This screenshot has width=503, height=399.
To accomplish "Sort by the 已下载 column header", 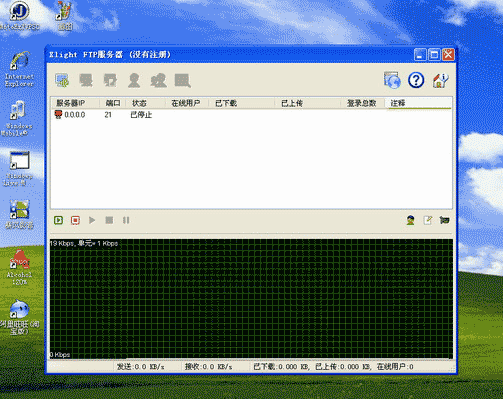I will (x=242, y=103).
